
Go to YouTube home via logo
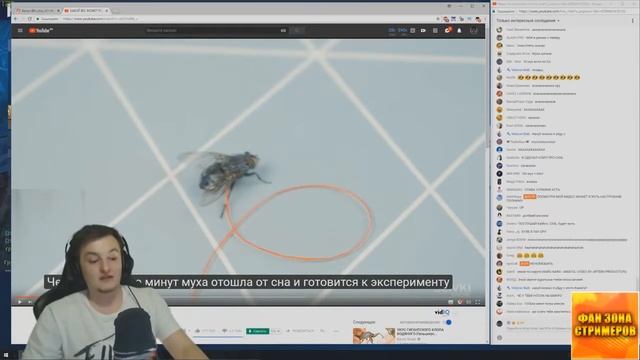pyautogui.click(x=41, y=31)
